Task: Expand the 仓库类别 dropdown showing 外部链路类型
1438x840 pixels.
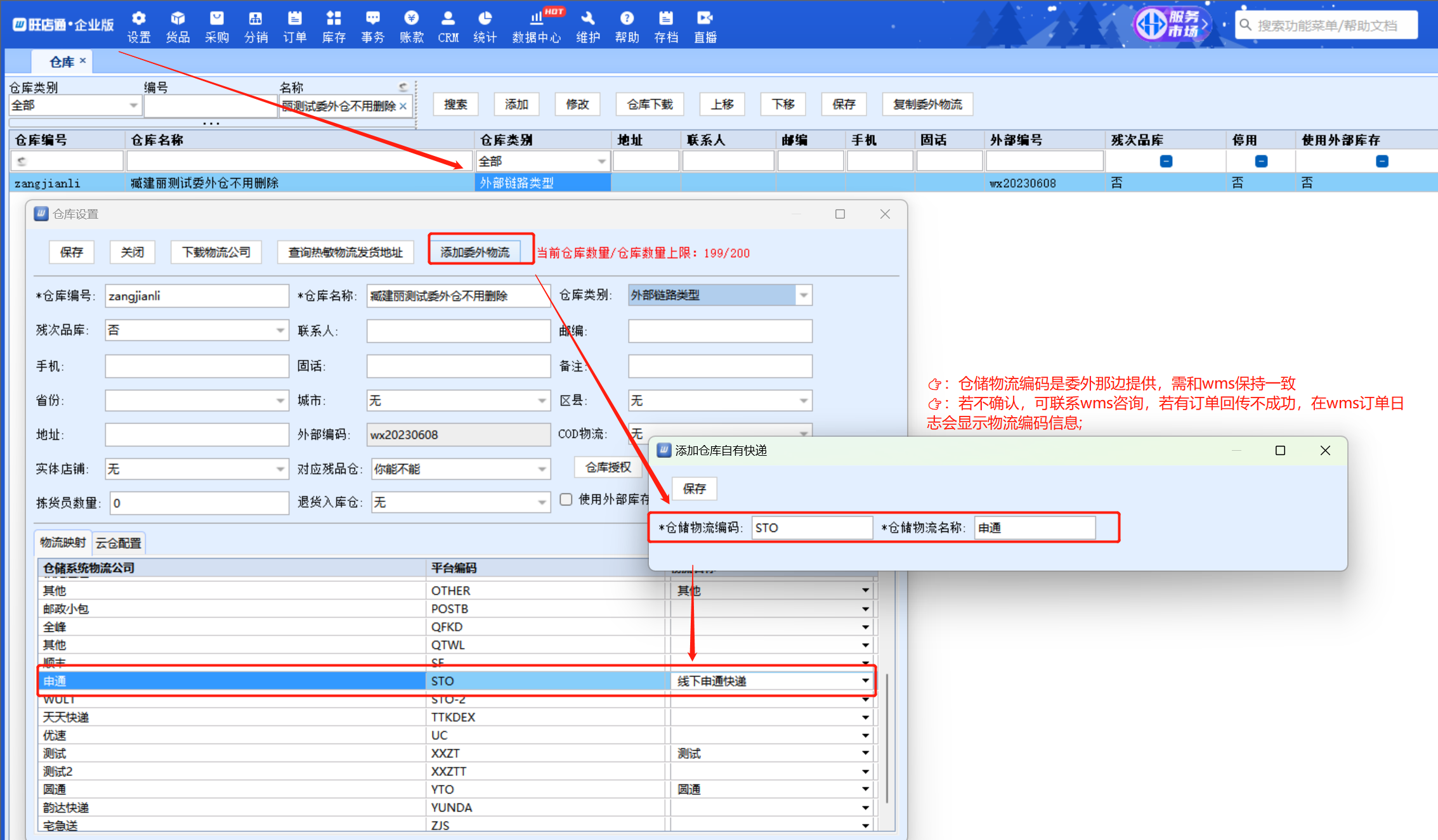Action: coord(803,295)
